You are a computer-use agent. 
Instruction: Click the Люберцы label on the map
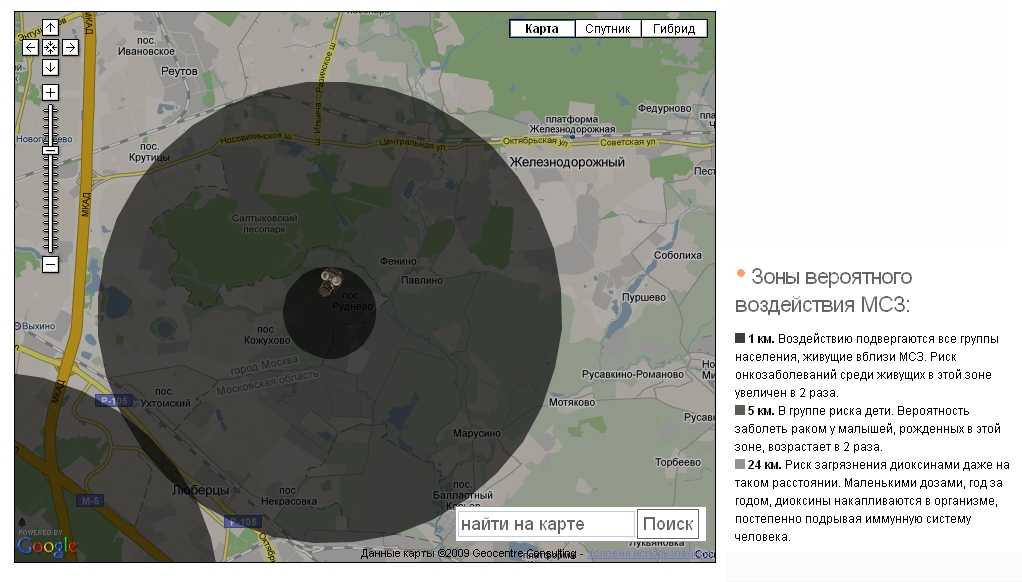(x=201, y=490)
